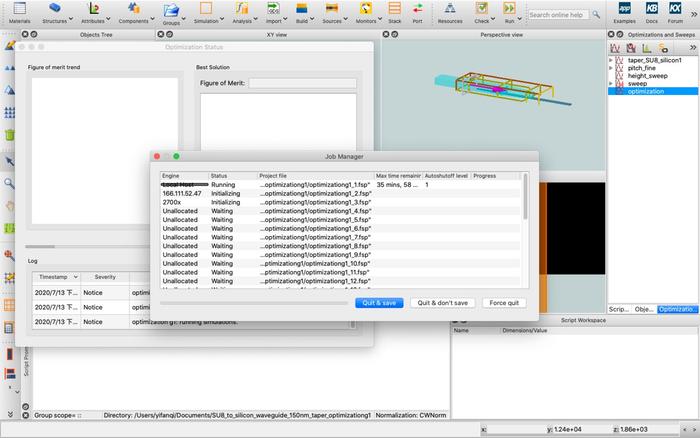The width and height of the screenshot is (700, 438).
Task: Click the Import GDS icon
Action: 273,8
